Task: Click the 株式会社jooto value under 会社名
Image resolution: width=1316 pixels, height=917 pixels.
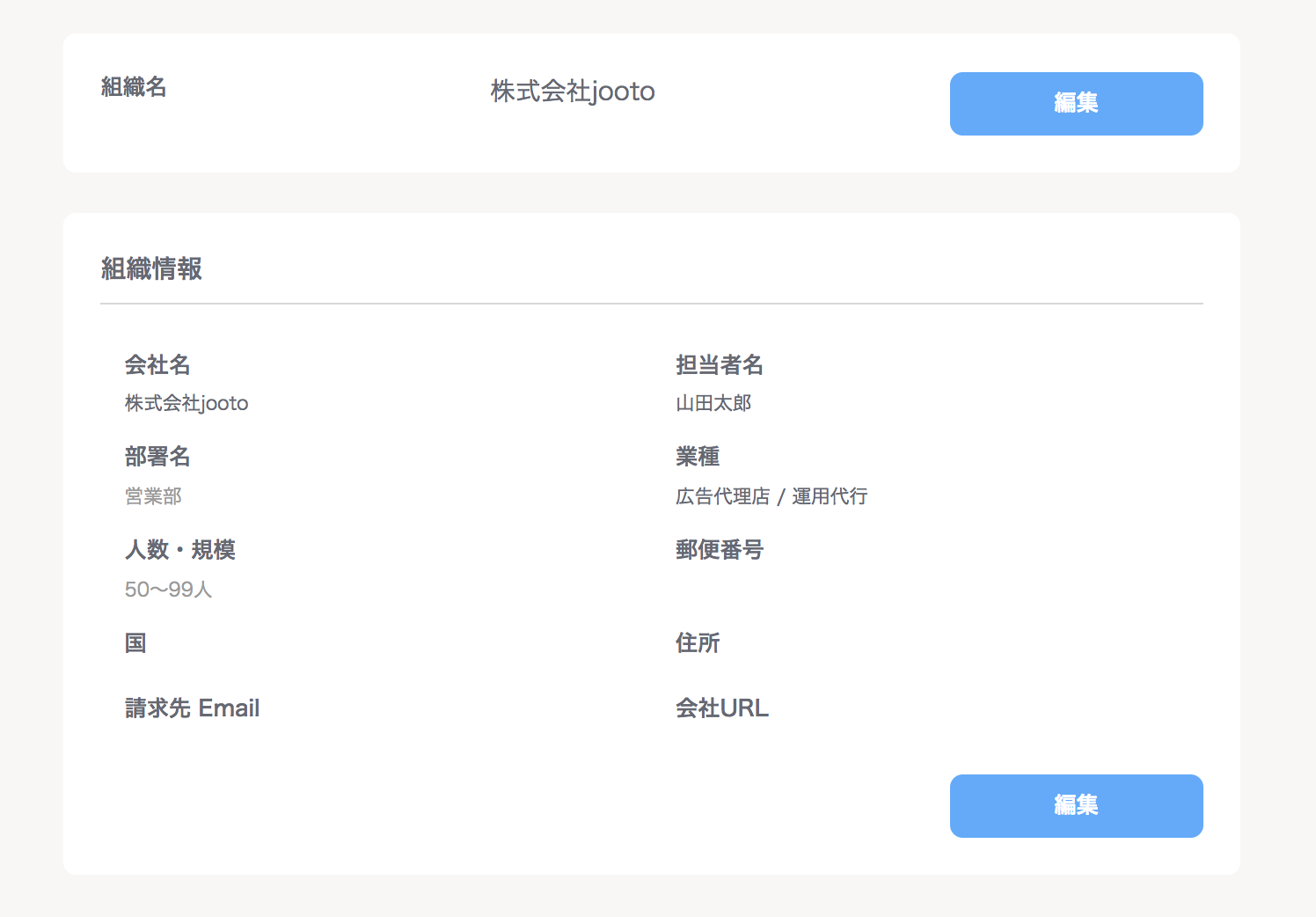Action: (x=186, y=403)
